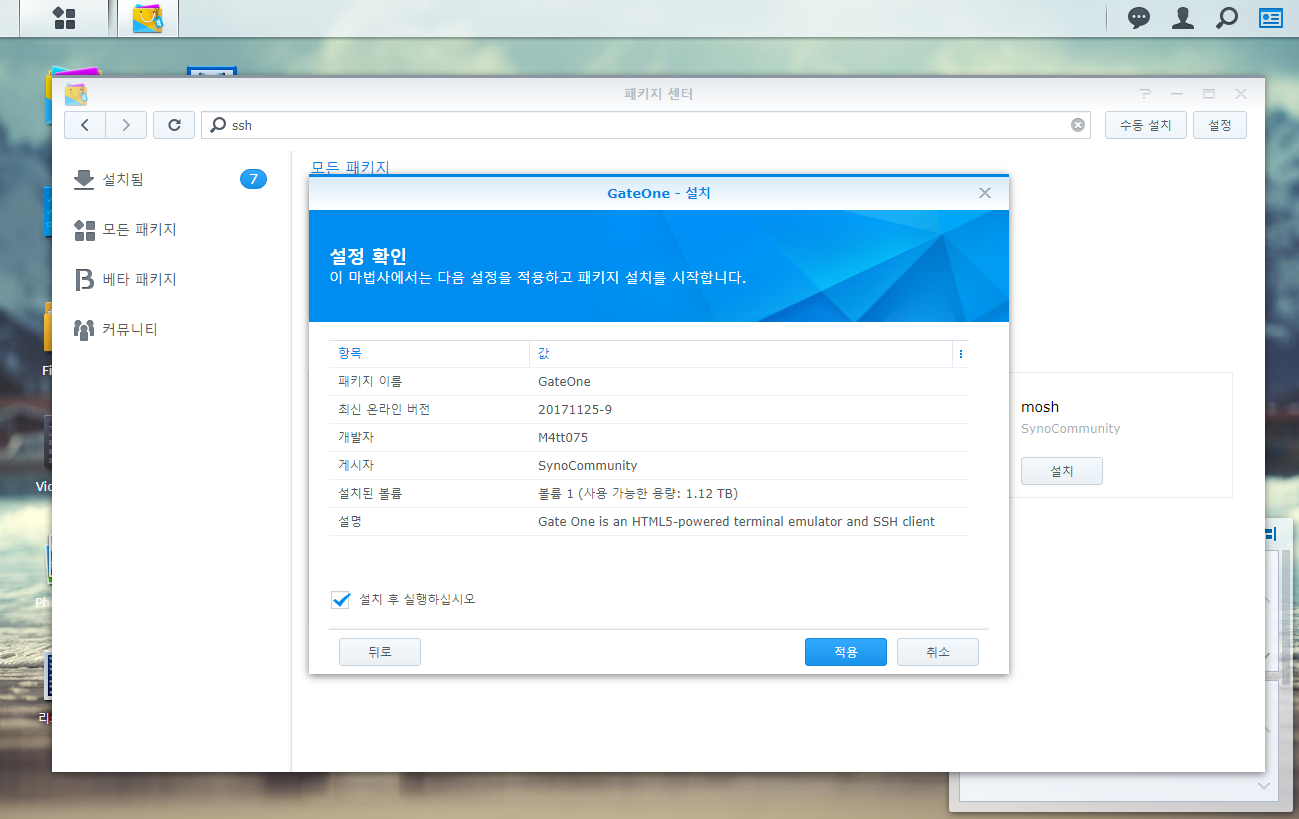Viewport: 1299px width, 819px height.
Task: Click the 패키지 이름 row label
Action: (370, 382)
